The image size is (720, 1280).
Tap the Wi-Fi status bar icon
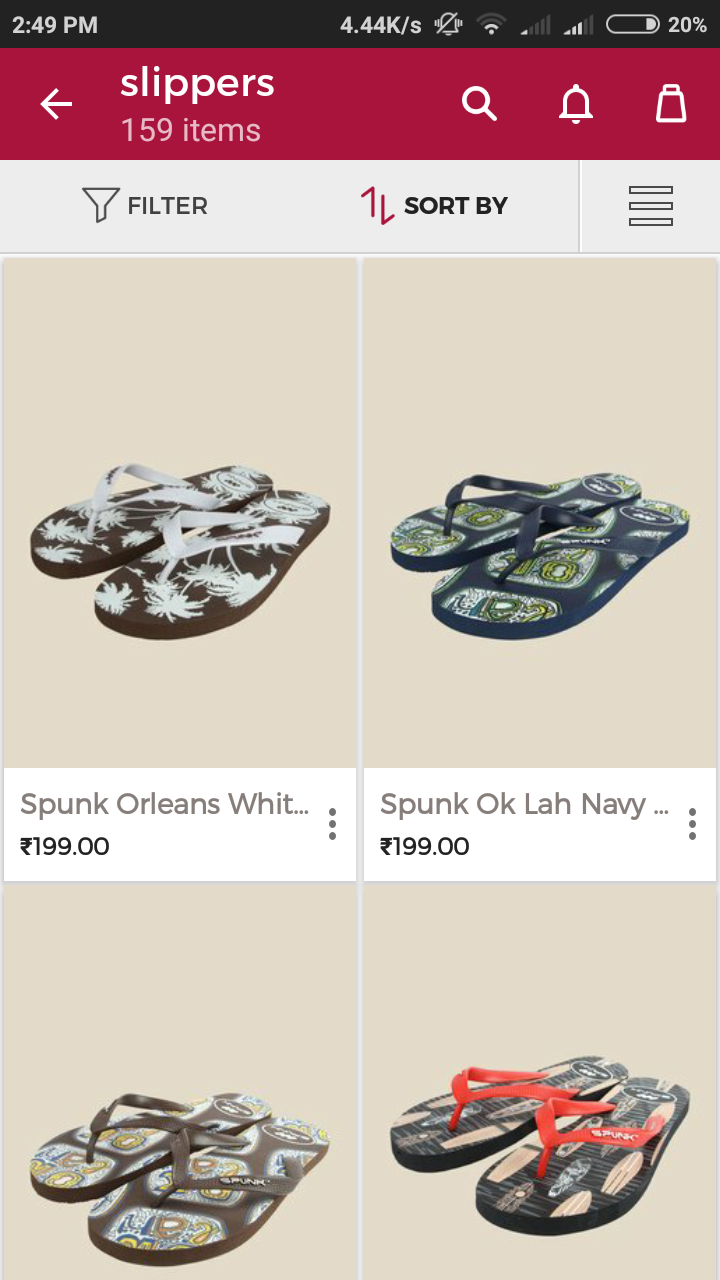click(x=490, y=24)
